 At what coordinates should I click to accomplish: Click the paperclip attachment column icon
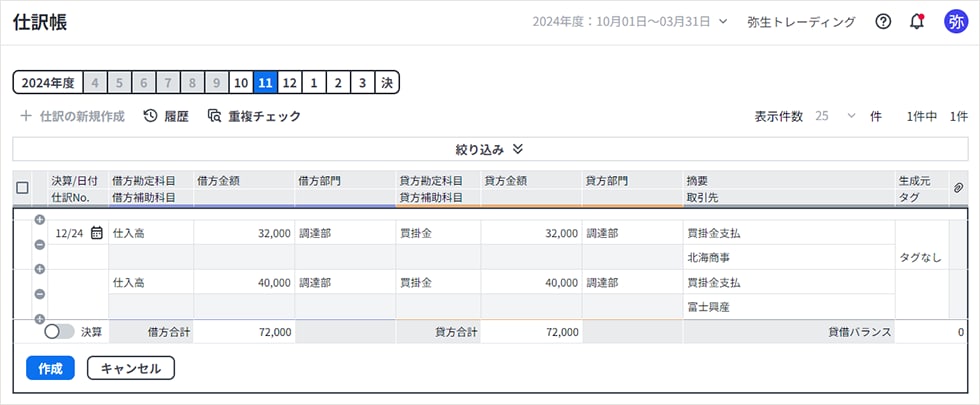(957, 188)
